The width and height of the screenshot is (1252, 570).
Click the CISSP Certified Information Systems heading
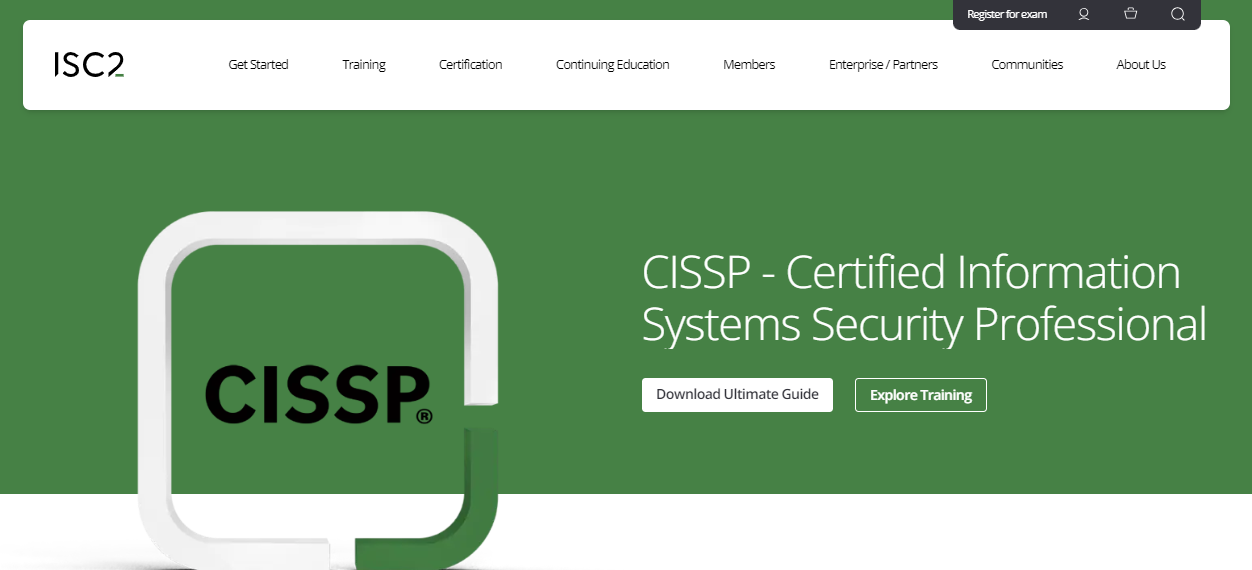(924, 299)
